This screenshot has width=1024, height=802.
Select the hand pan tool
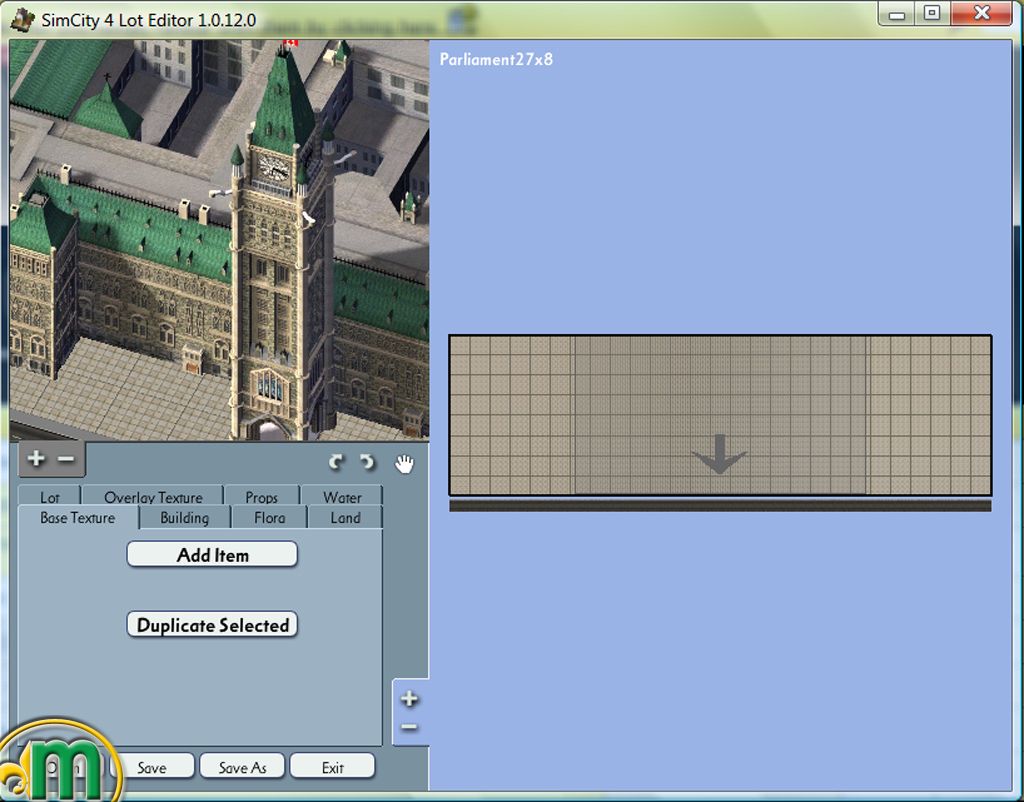pyautogui.click(x=404, y=463)
